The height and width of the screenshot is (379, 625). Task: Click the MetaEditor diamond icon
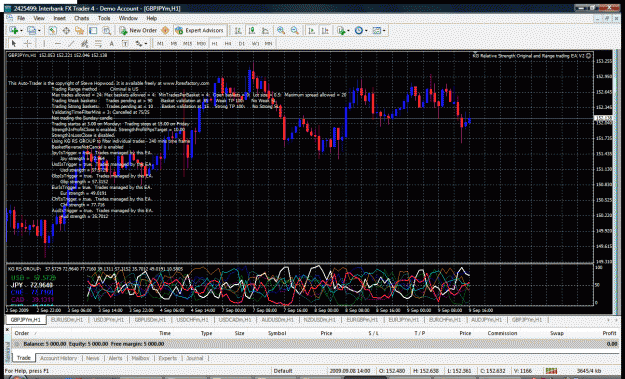click(x=165, y=31)
